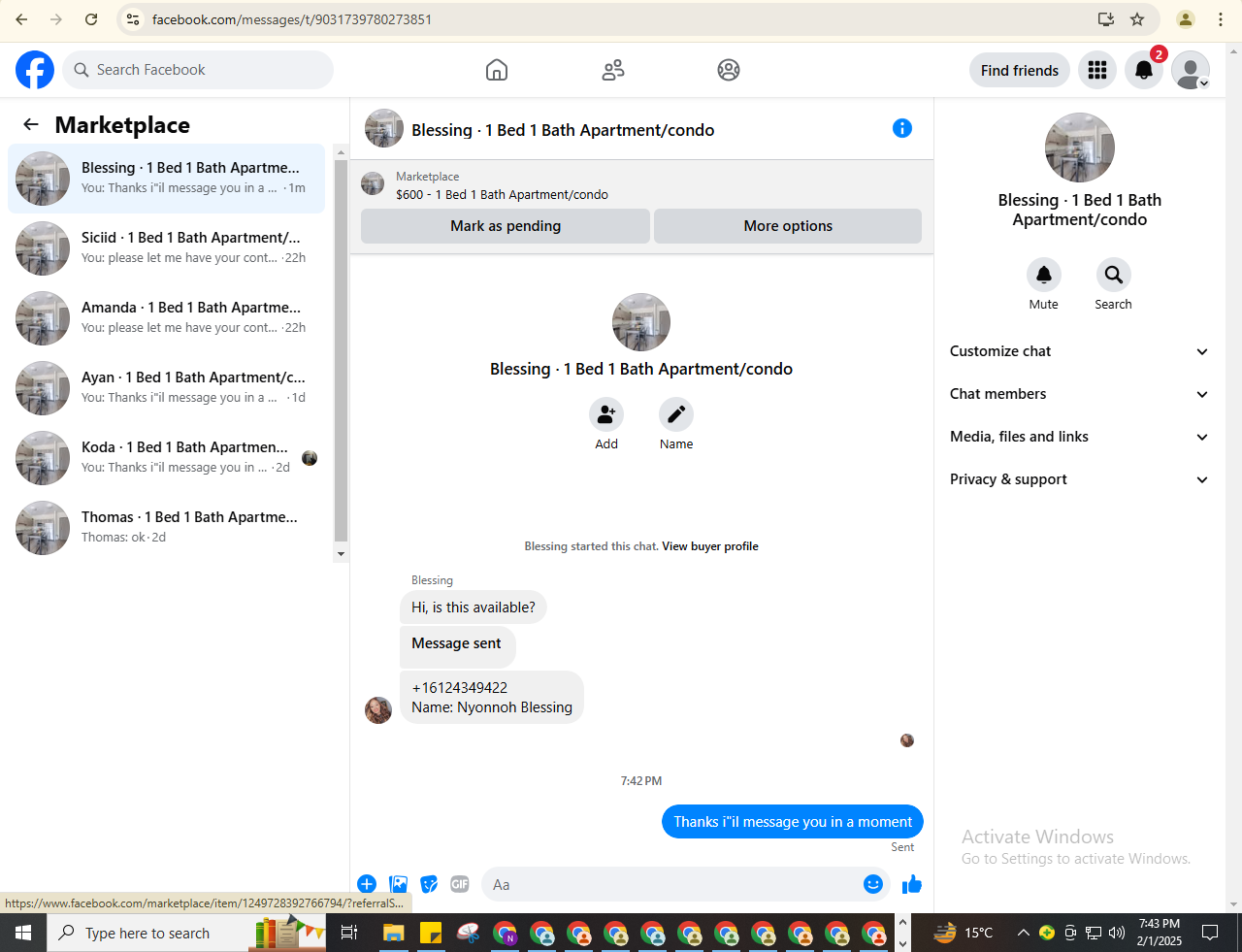Open Thomas conversation in list
Image resolution: width=1242 pixels, height=952 pixels.
167,528
